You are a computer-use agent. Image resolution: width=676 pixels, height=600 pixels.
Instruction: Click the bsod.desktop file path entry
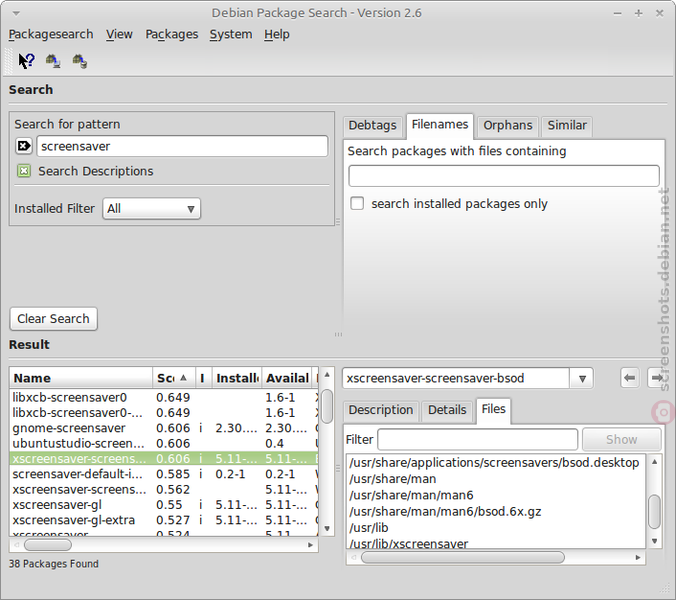tap(494, 462)
